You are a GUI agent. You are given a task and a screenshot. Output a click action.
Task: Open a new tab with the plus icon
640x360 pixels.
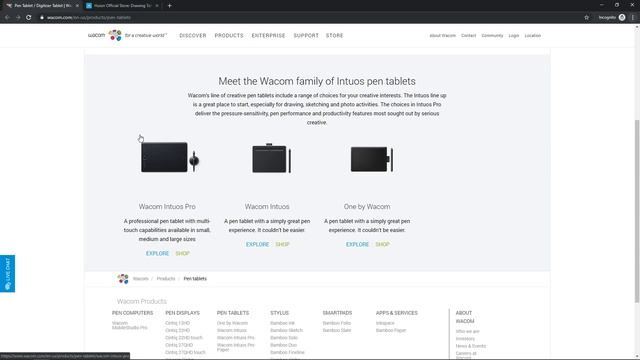(169, 6)
